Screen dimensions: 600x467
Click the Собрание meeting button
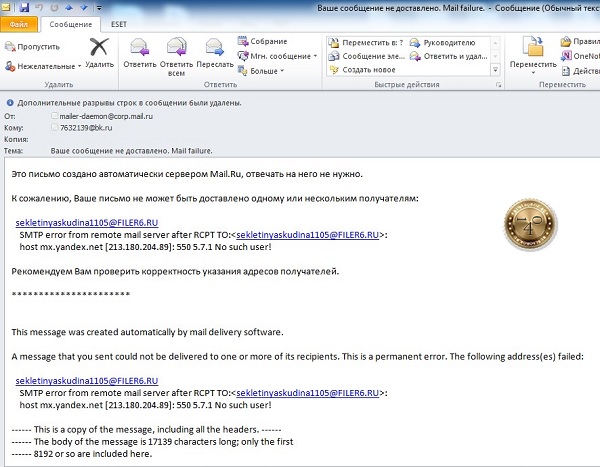click(262, 41)
